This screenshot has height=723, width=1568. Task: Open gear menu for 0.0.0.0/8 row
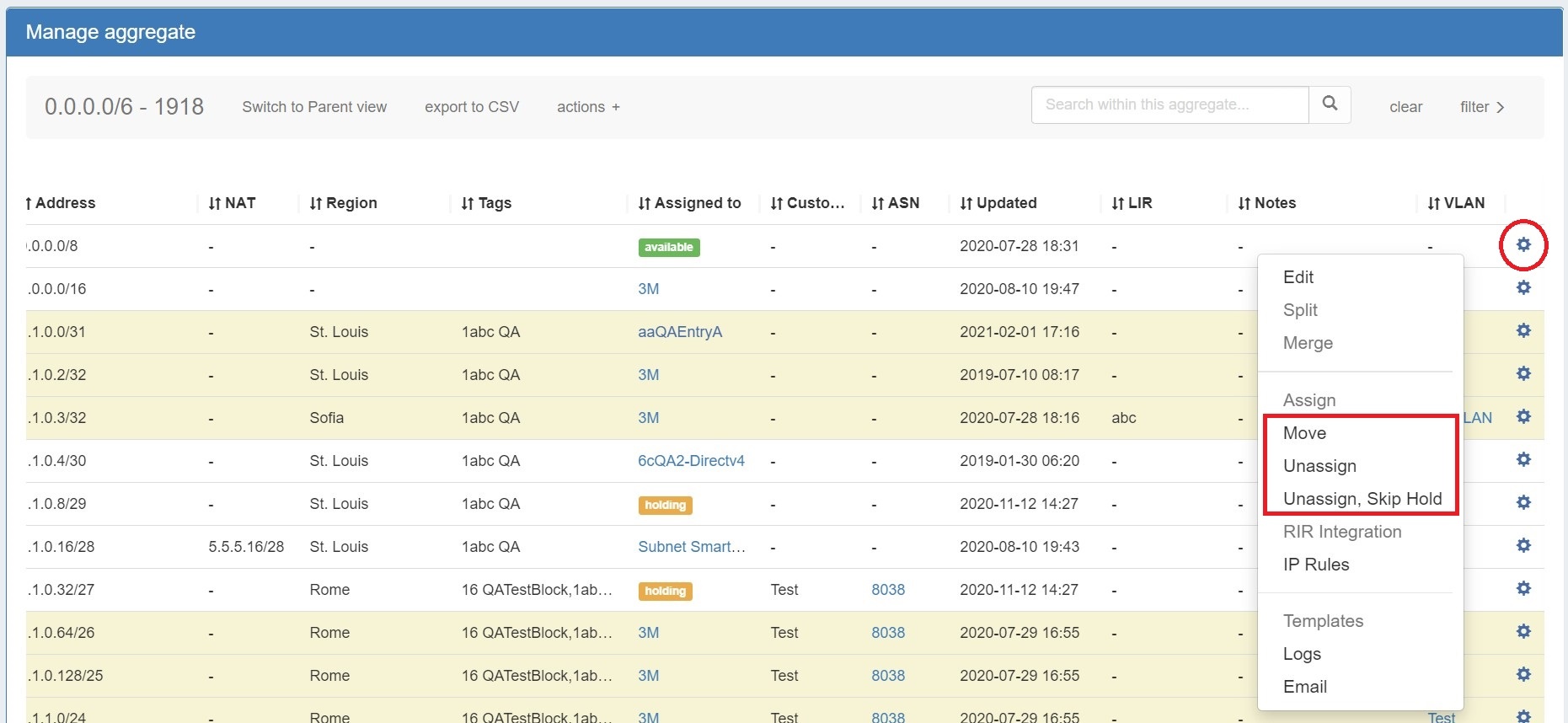pyautogui.click(x=1523, y=244)
